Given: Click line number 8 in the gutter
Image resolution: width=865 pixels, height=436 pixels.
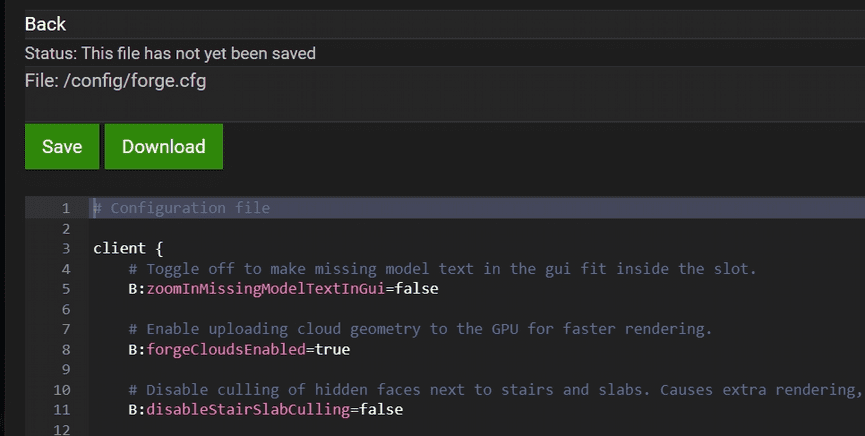Looking at the screenshot, I should (65, 349).
